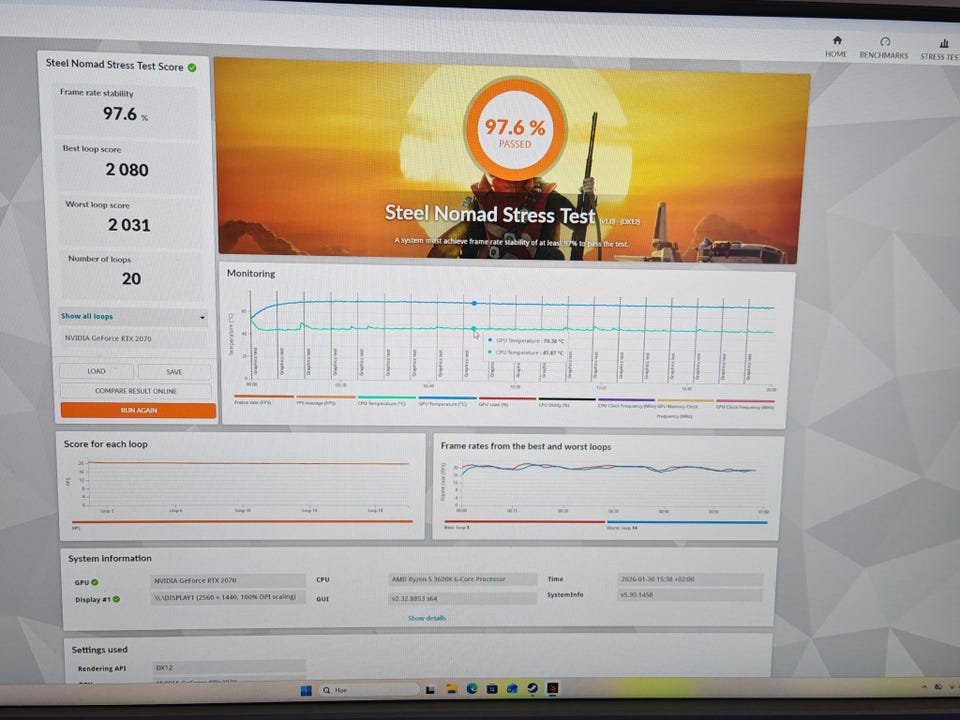Open the Show details link
This screenshot has width=960, height=720.
[x=427, y=618]
